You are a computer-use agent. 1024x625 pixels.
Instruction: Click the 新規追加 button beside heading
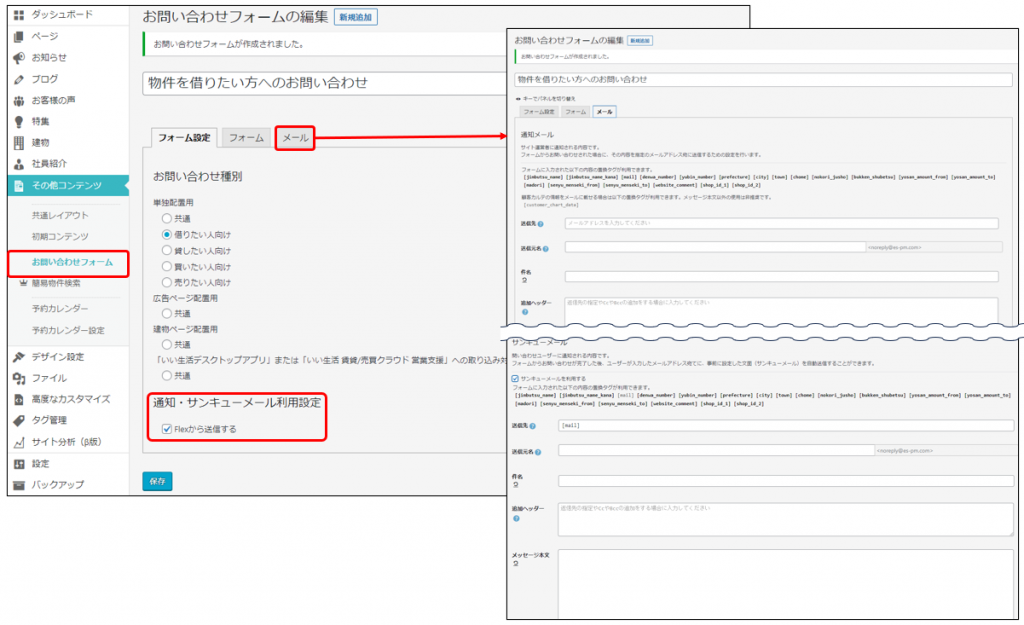[356, 18]
